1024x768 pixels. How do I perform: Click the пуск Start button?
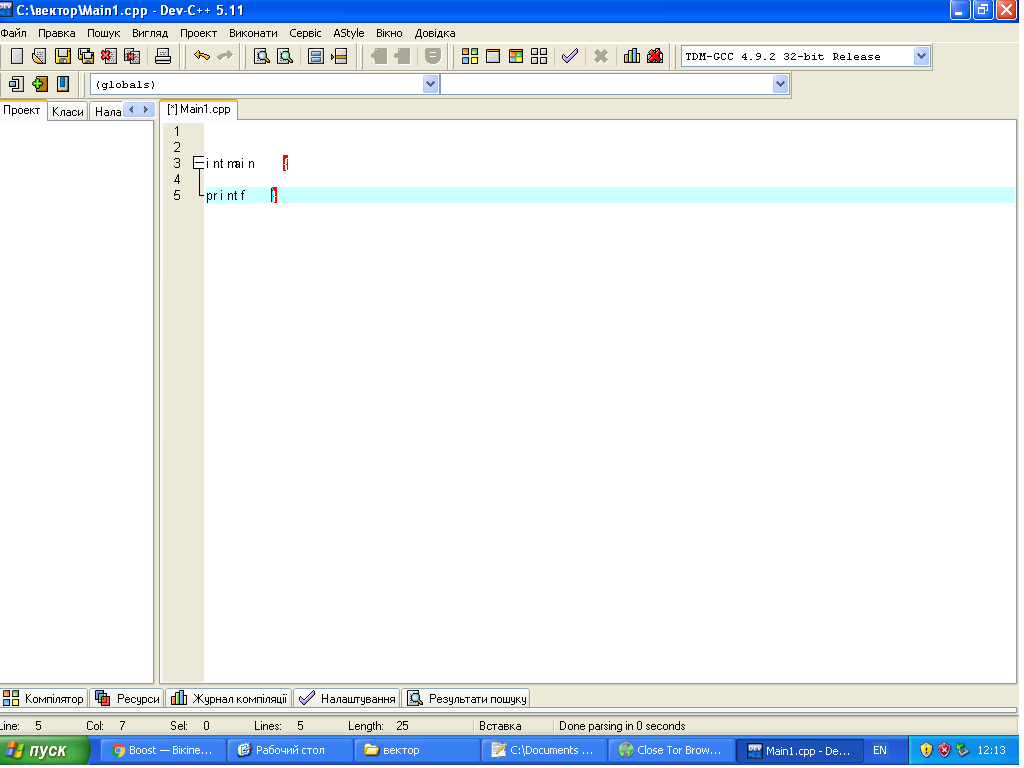38,750
